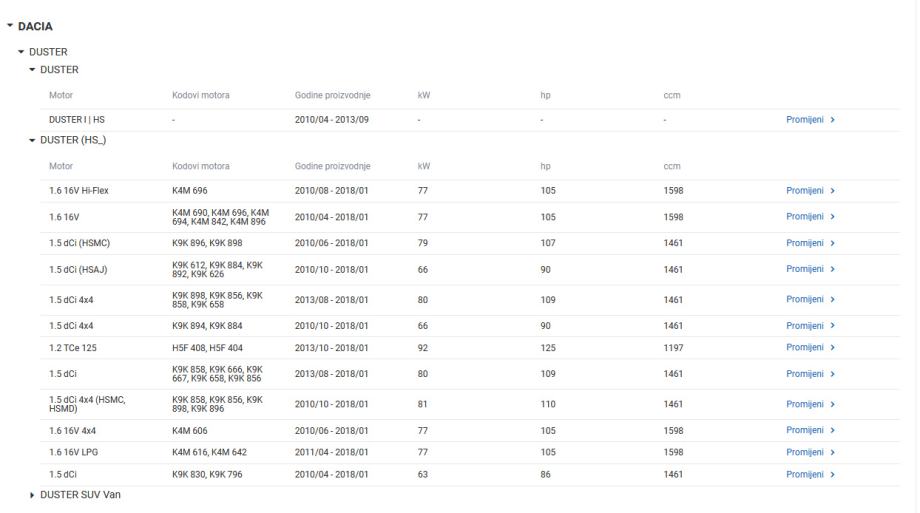Collapse the DUSTER (HS_) group
920x513 pixels.
coord(32,140)
